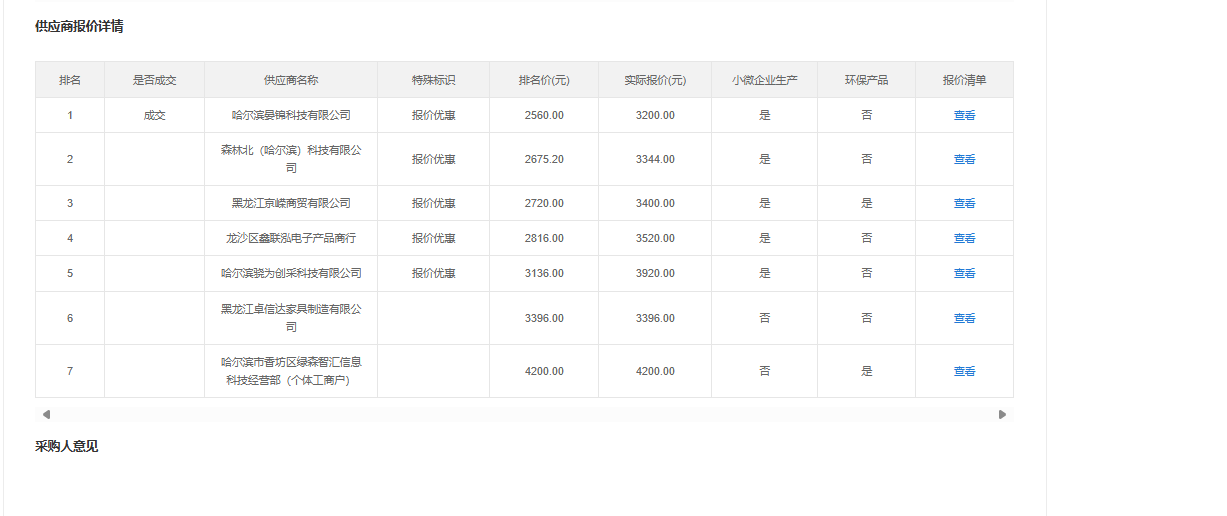View quote list for the rank 7 supplier

click(964, 371)
